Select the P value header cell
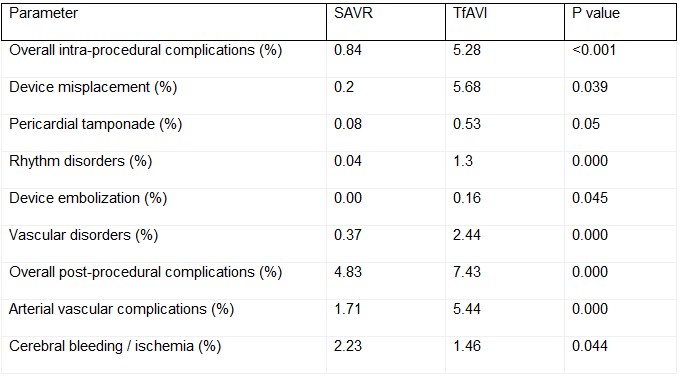687x383 pixels. point(620,22)
